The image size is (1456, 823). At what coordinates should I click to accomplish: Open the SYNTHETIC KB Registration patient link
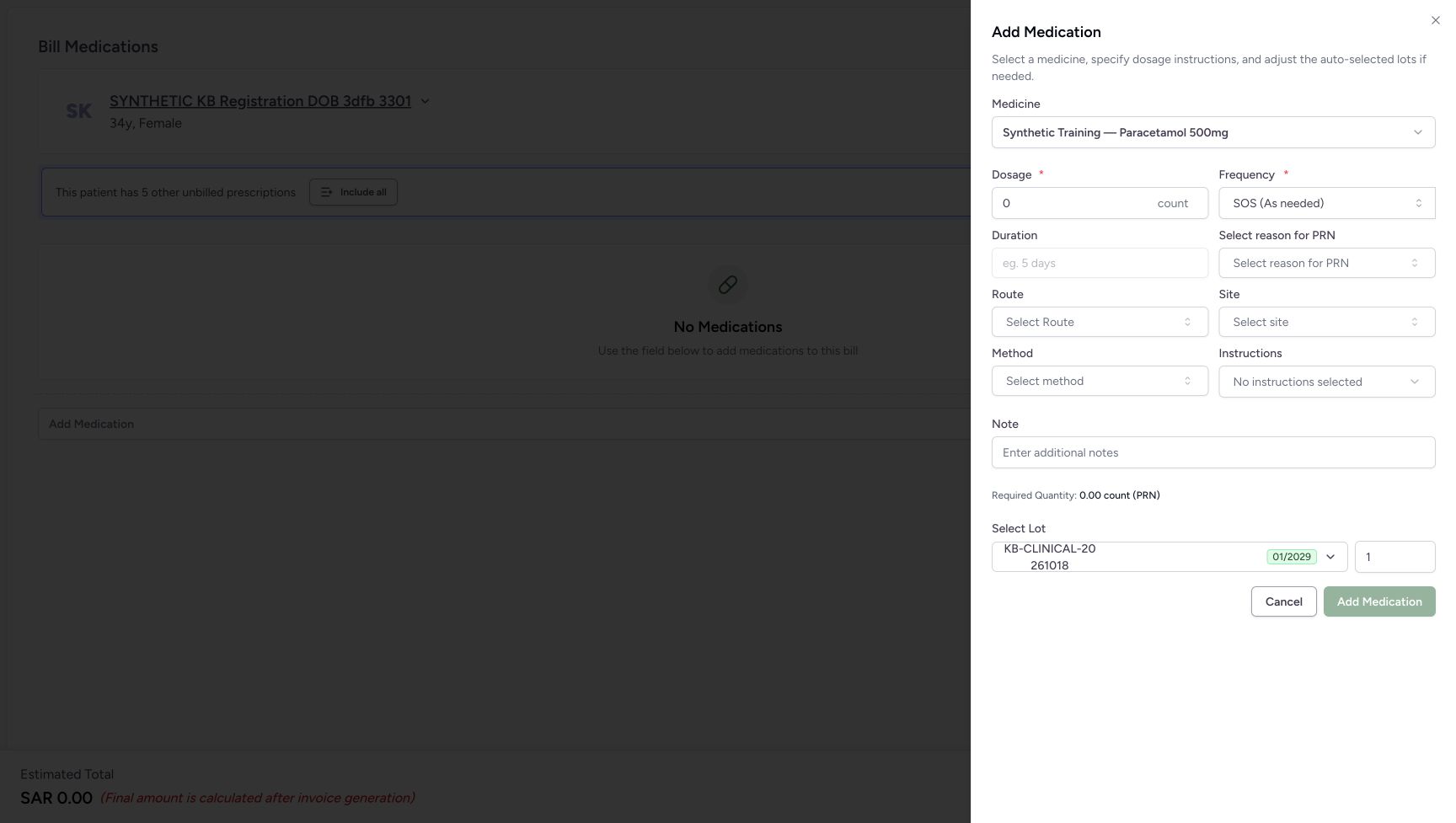coord(260,101)
